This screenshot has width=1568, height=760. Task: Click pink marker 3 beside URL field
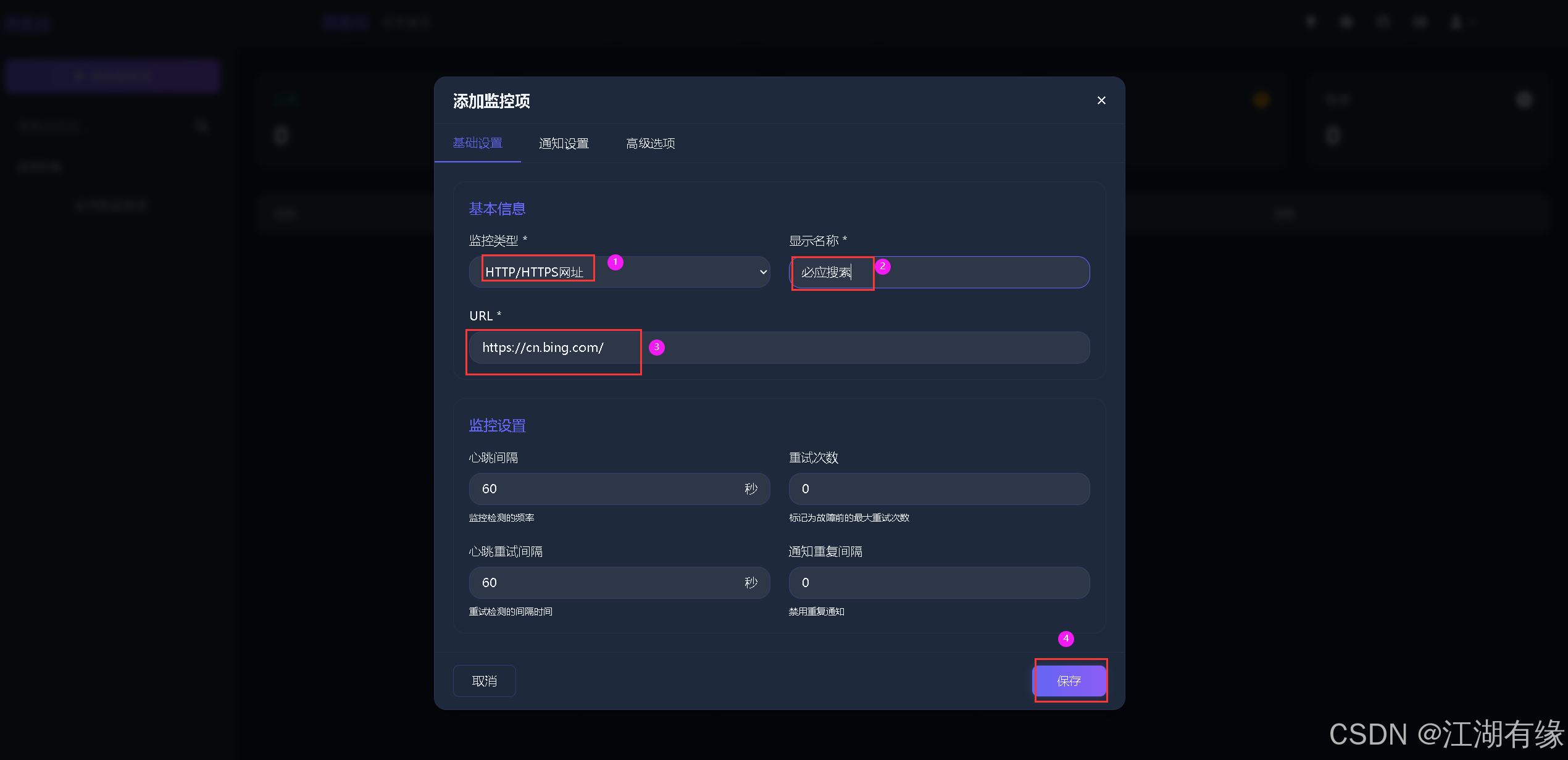tap(657, 347)
